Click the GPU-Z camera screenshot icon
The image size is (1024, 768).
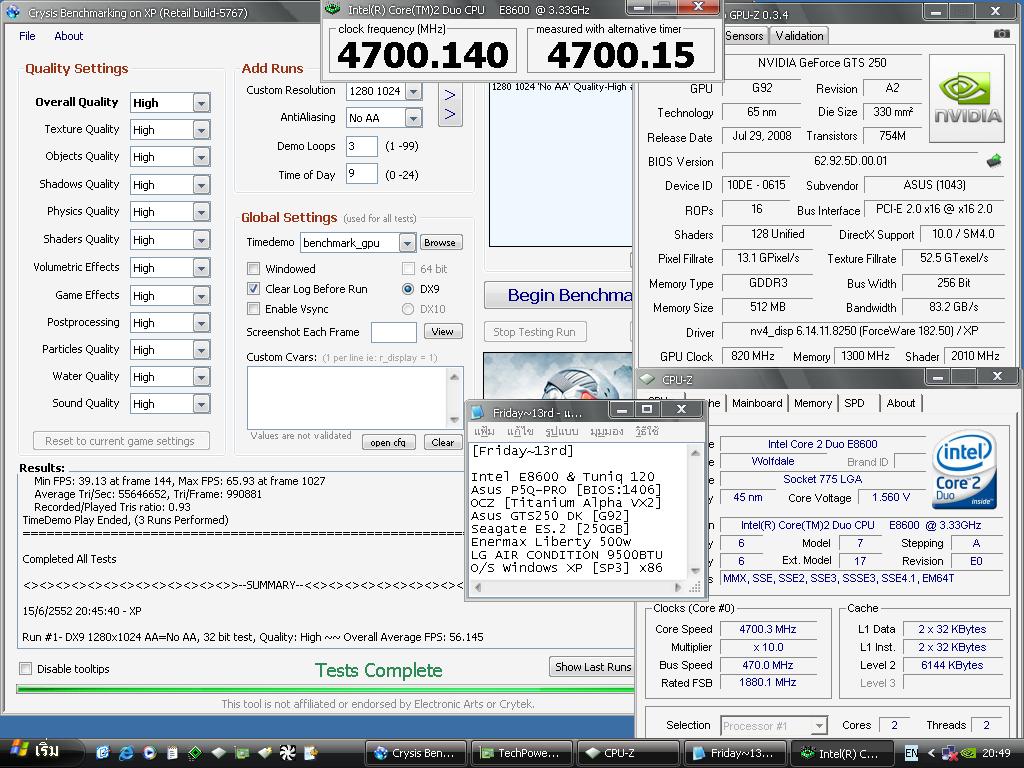click(x=1001, y=33)
